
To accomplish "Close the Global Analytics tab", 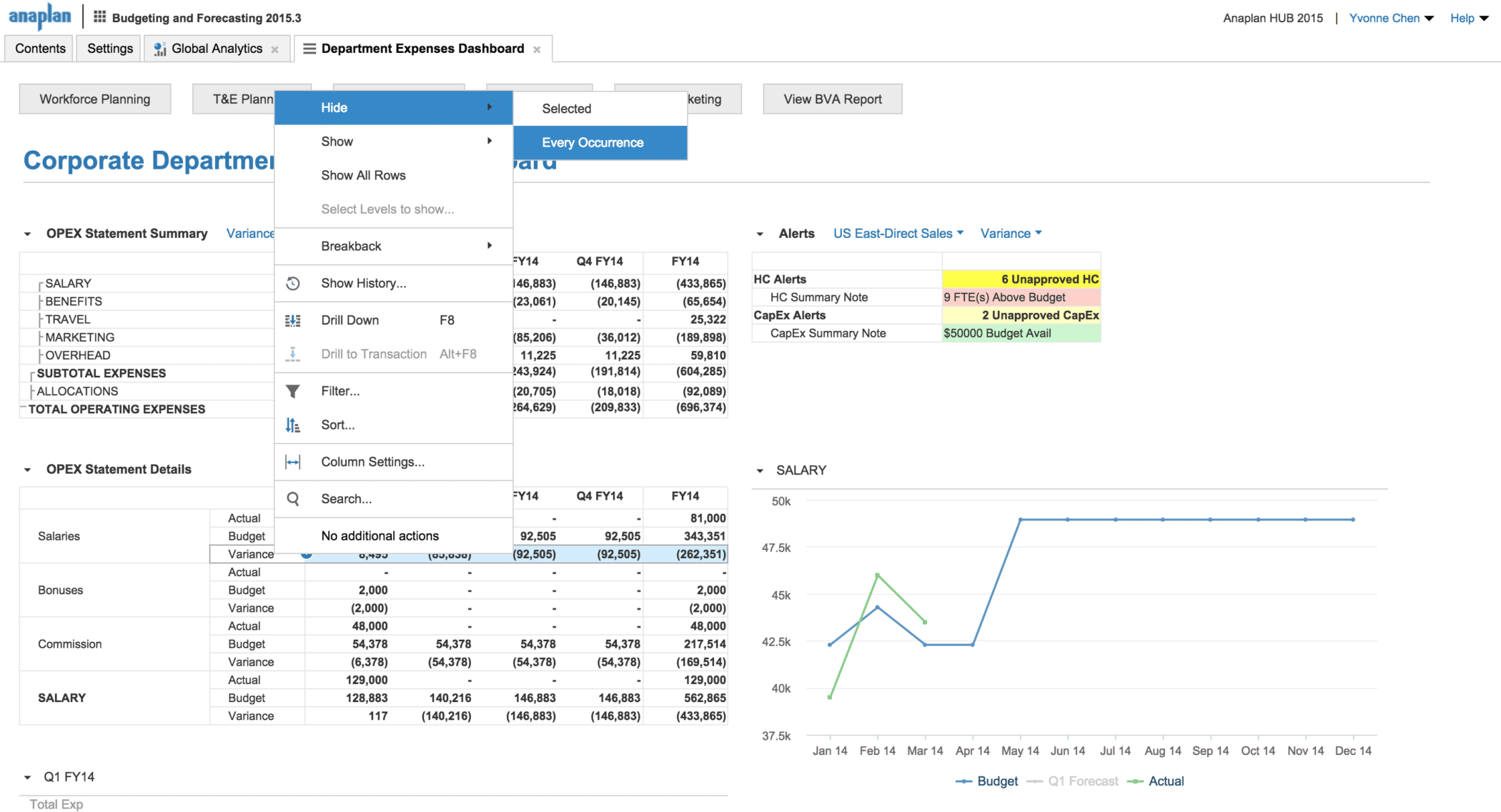I will pos(274,49).
